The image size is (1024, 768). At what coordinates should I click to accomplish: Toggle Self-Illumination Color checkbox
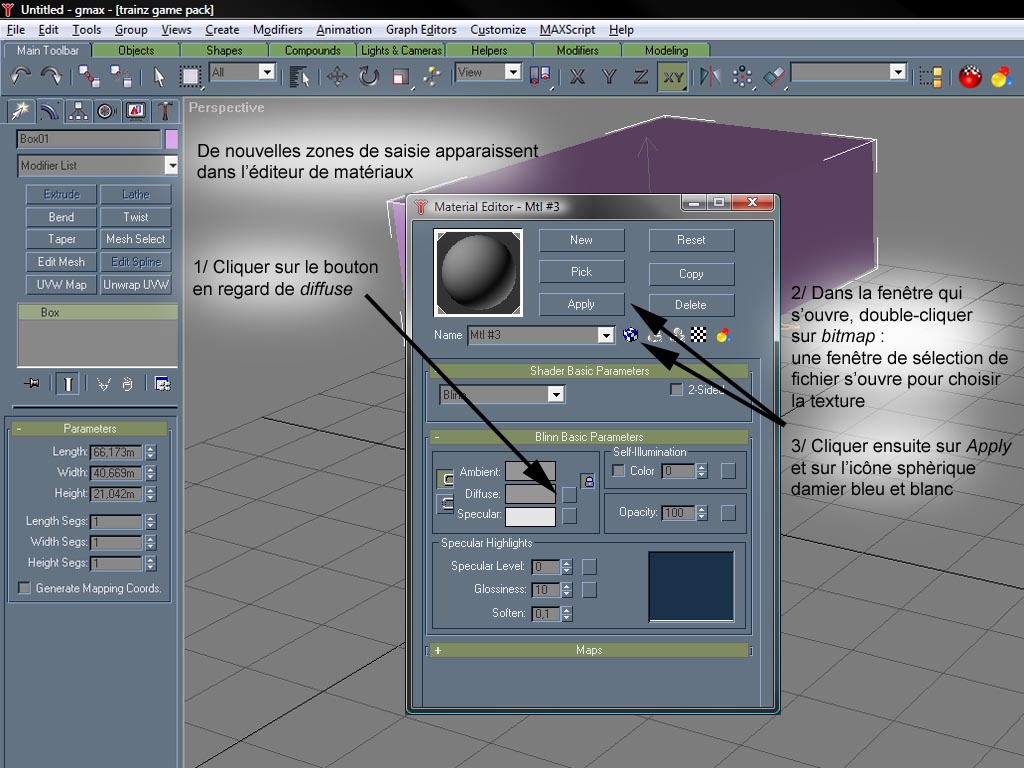(x=618, y=471)
